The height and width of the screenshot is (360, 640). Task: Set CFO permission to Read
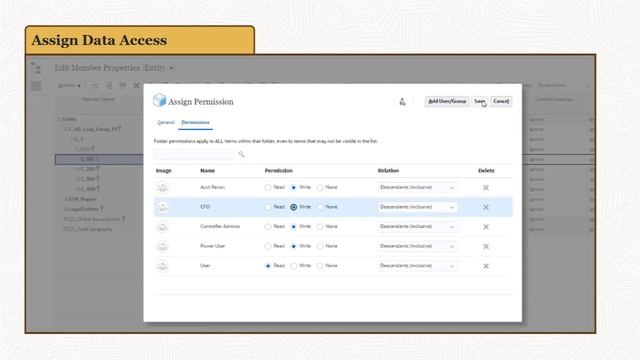(268, 207)
